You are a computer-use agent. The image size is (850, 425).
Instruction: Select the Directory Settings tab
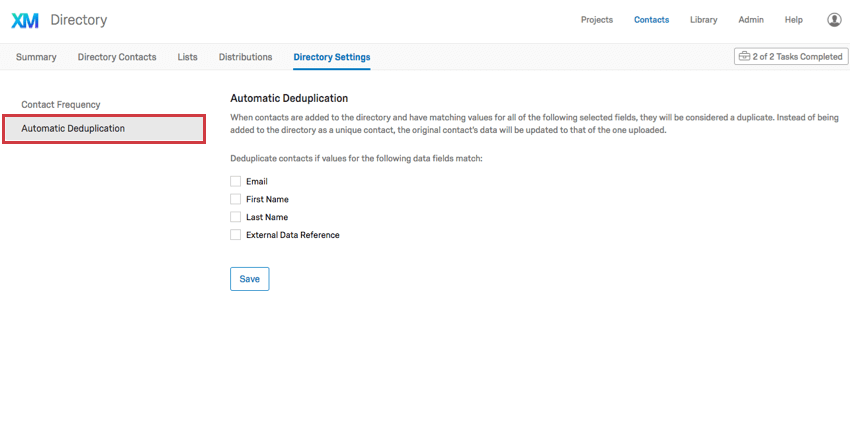(332, 57)
